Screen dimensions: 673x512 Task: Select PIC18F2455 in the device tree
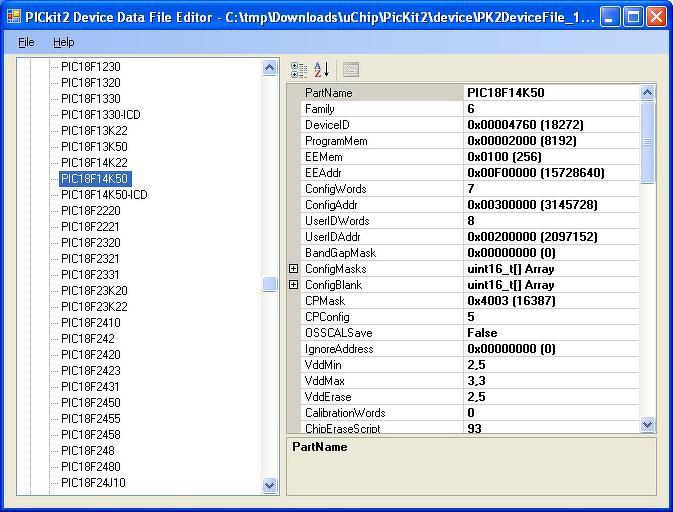point(91,419)
